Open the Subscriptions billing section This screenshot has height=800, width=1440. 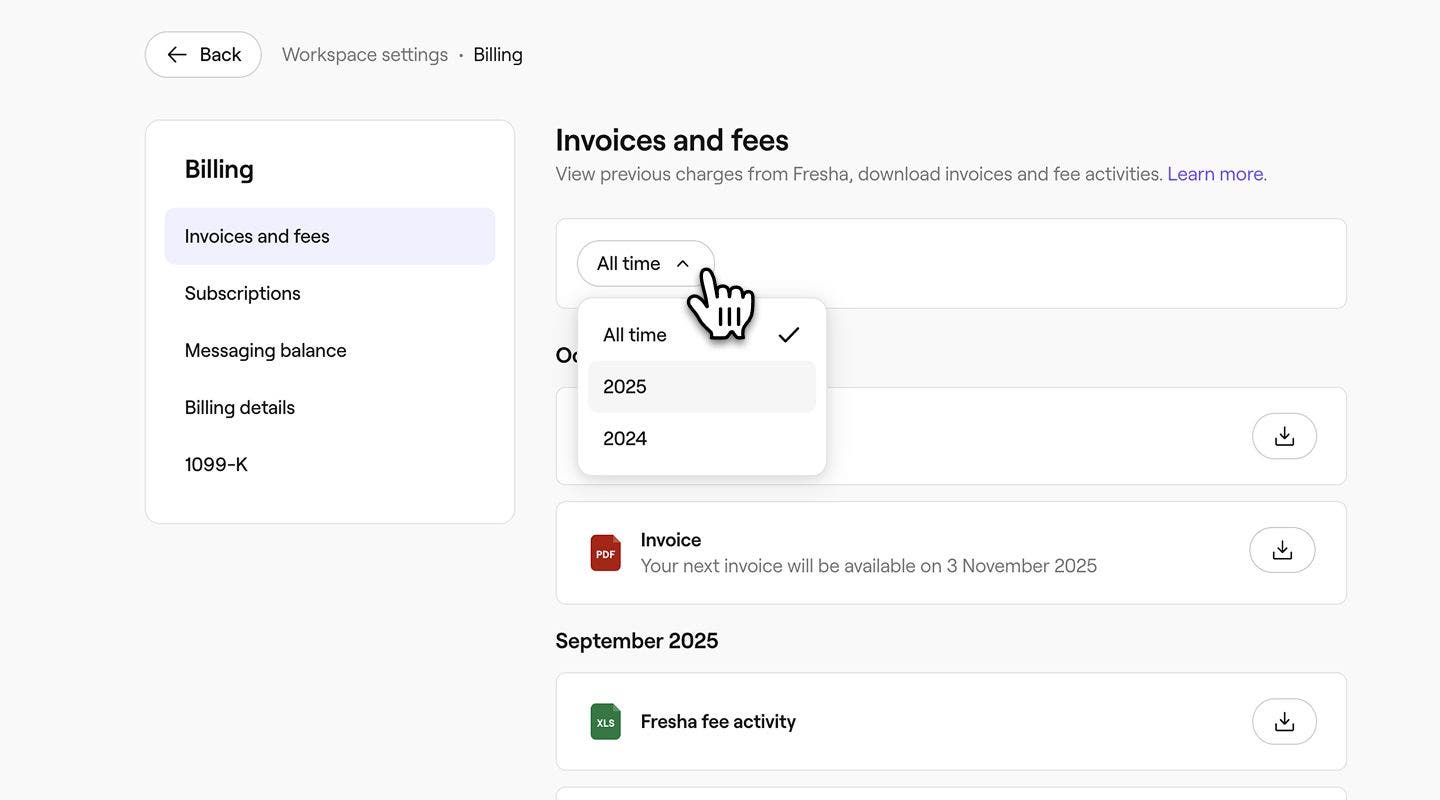tap(243, 293)
